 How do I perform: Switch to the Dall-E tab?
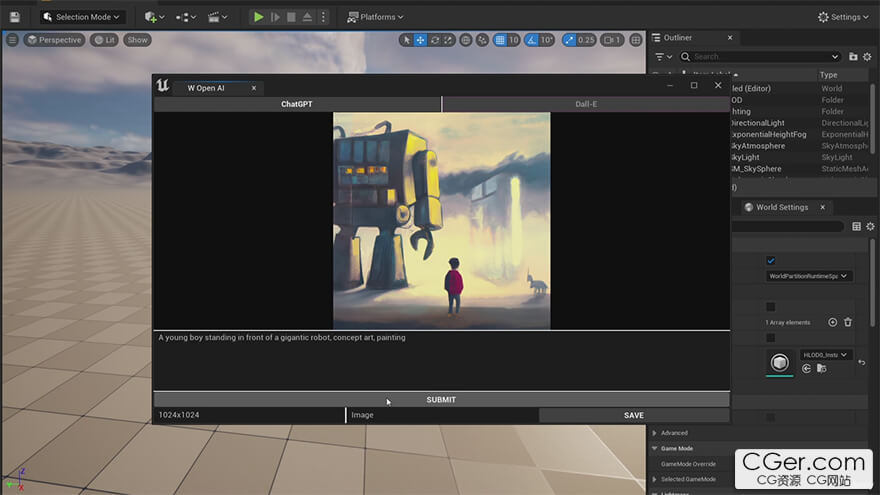[x=586, y=104]
